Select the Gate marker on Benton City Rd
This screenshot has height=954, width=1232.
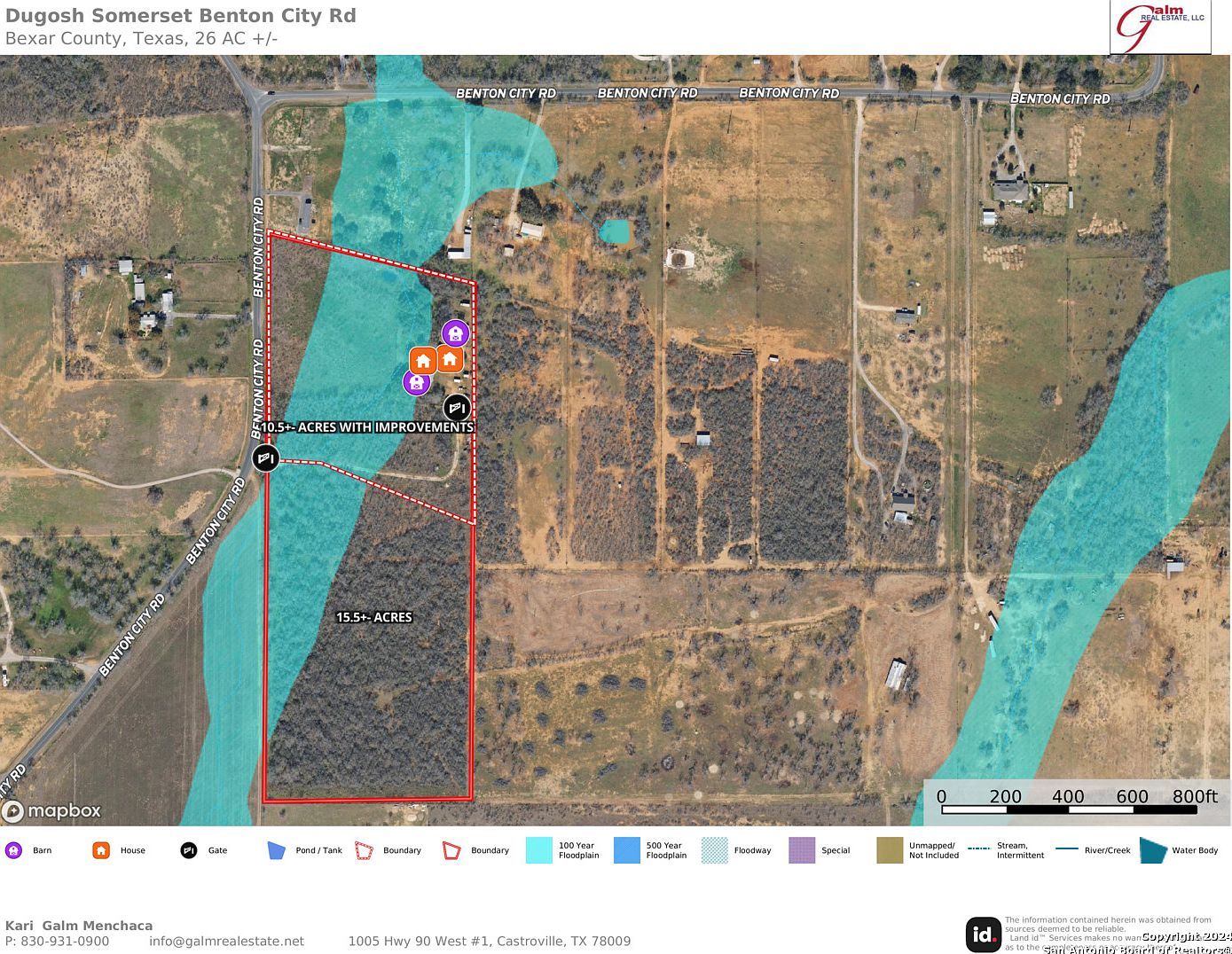(265, 458)
